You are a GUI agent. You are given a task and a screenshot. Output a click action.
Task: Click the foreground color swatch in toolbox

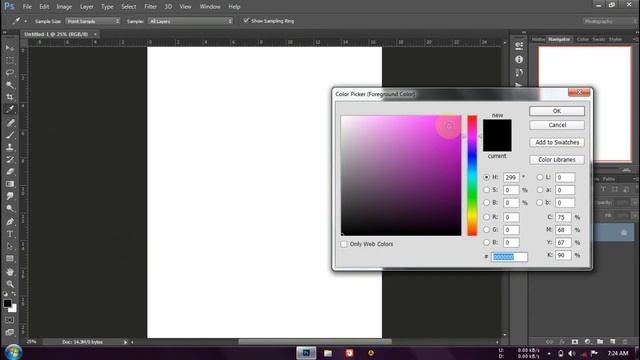(7, 303)
